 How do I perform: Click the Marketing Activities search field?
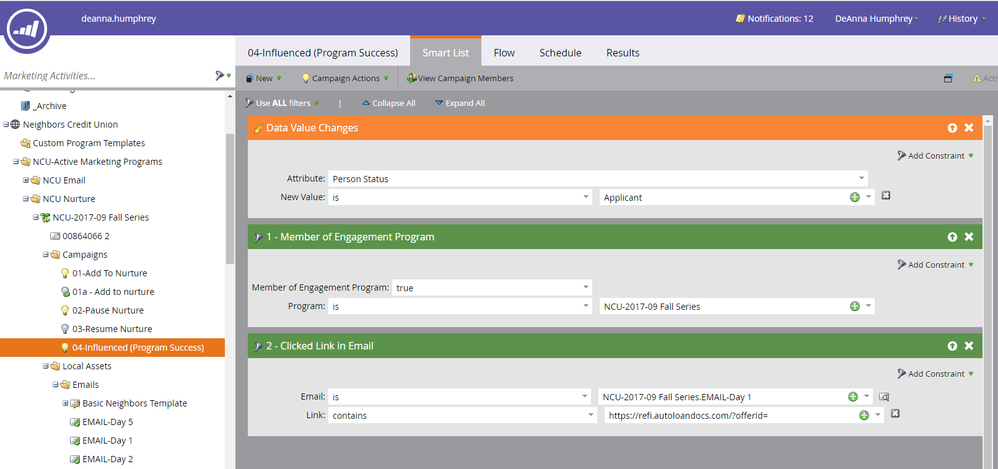click(x=107, y=75)
